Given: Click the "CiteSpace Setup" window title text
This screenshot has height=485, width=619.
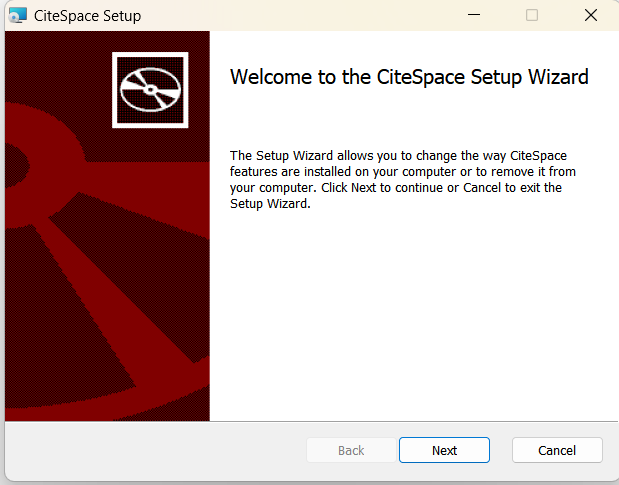Looking at the screenshot, I should click(87, 16).
